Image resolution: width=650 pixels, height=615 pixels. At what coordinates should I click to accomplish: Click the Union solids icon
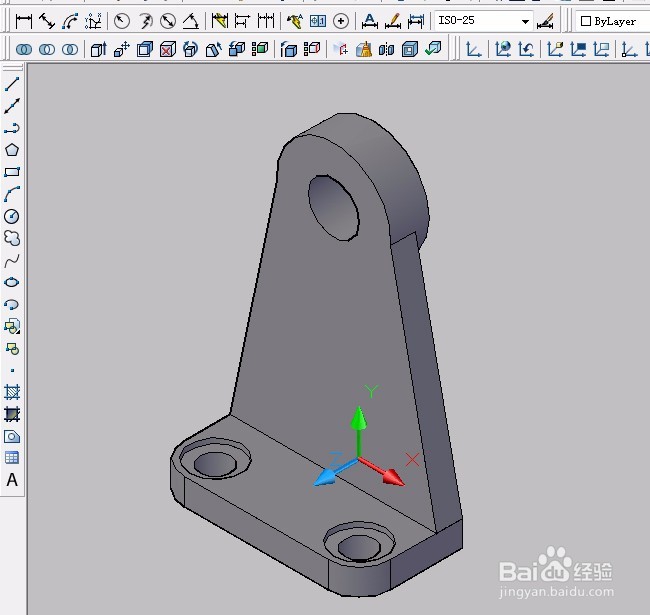[24, 50]
